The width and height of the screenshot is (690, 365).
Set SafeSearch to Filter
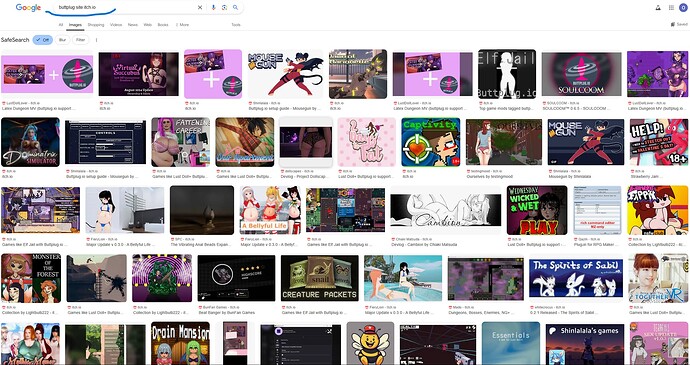coord(81,40)
